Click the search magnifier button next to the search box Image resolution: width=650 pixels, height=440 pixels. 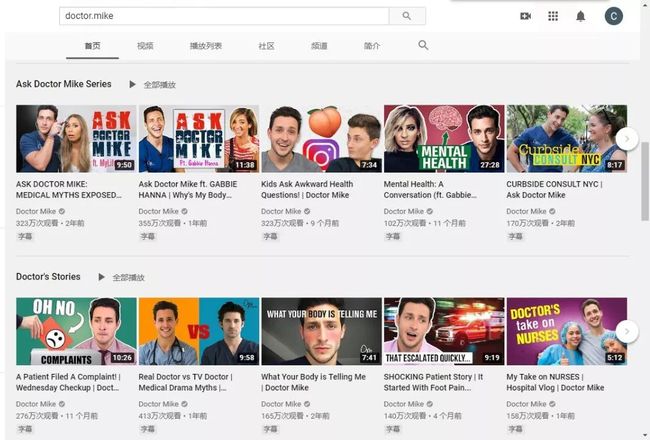(407, 16)
